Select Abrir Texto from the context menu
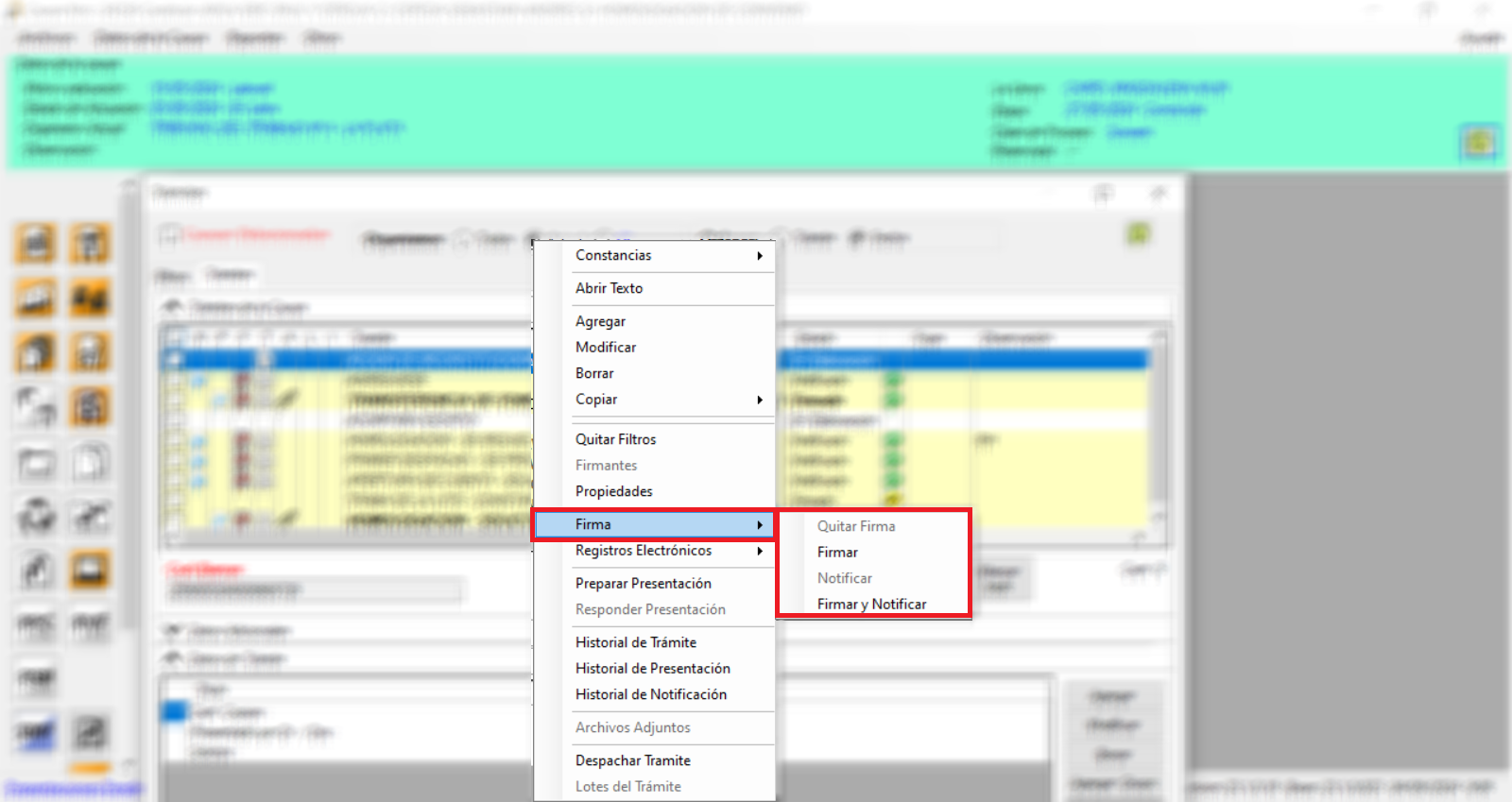 click(x=610, y=288)
